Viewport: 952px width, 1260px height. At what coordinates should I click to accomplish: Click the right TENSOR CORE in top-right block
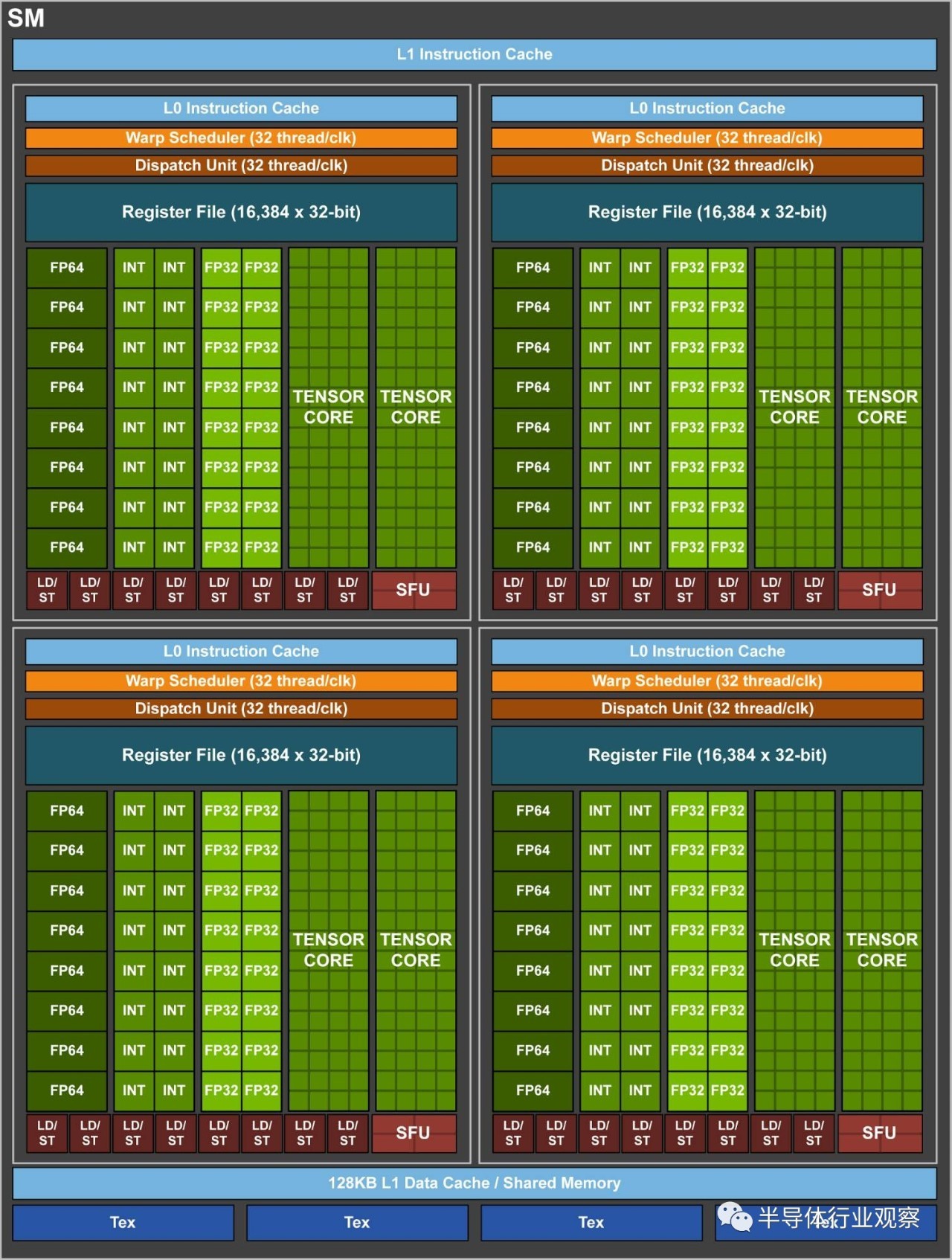click(882, 408)
